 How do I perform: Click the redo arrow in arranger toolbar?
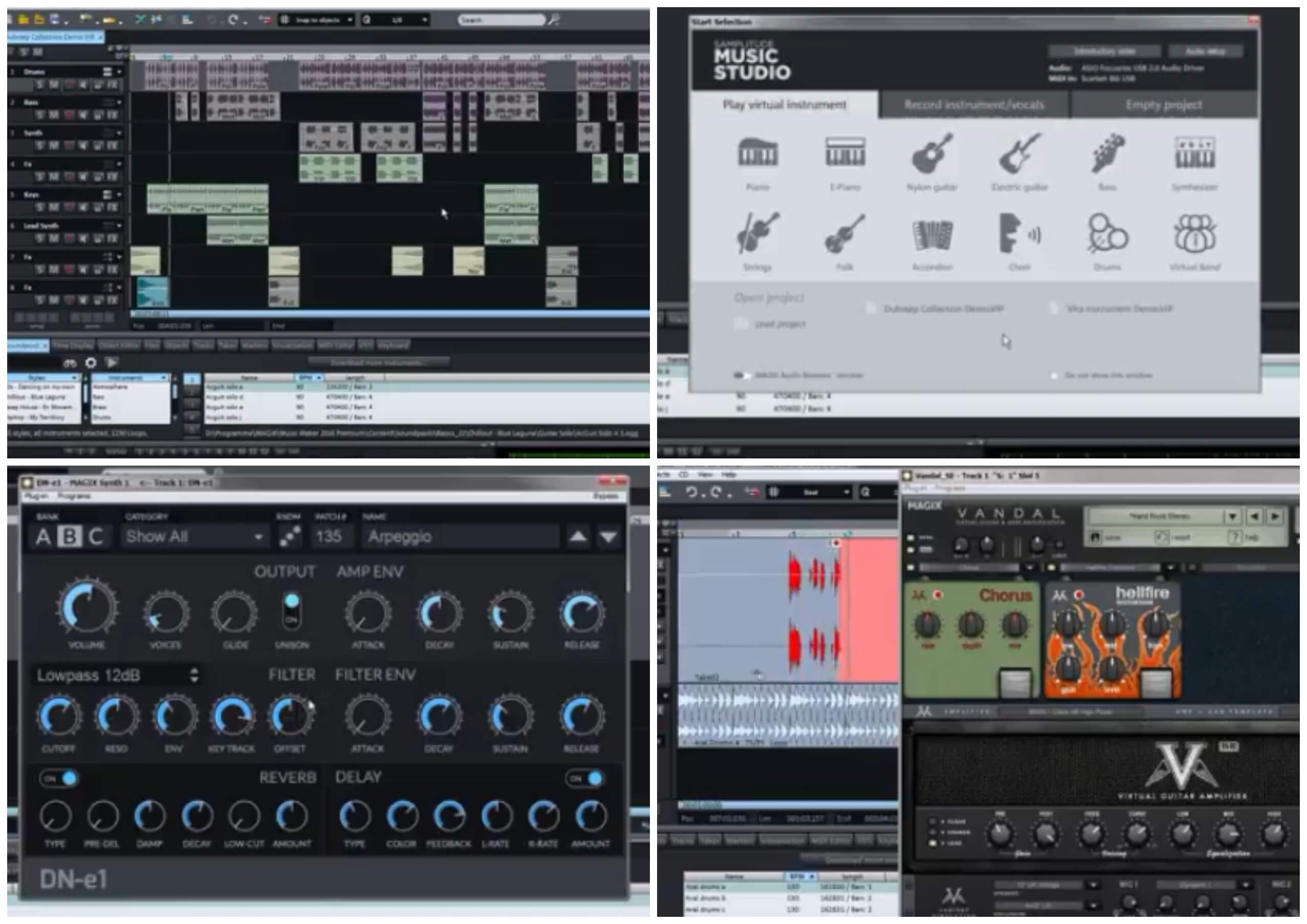pos(233,20)
